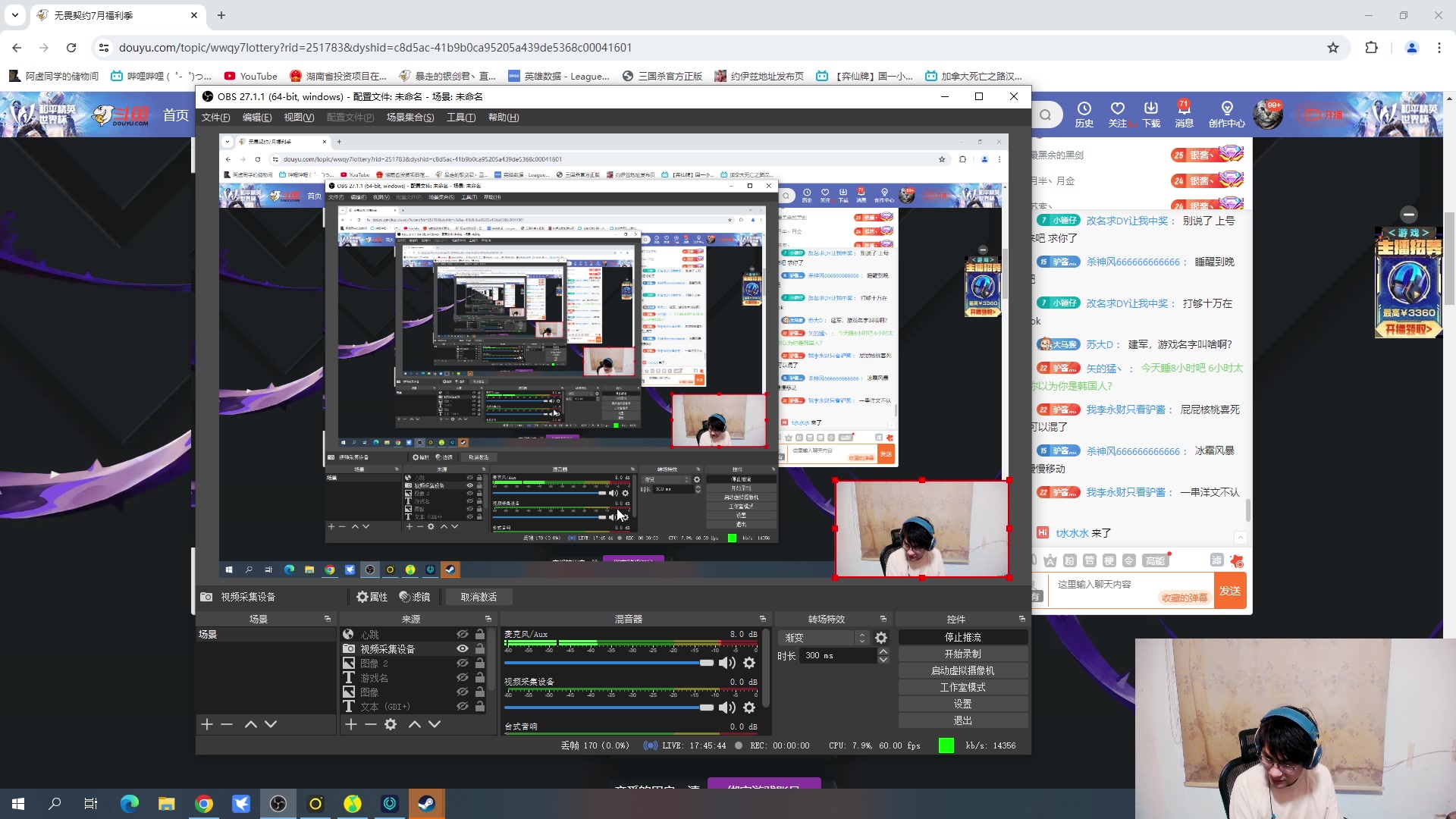Screen dimensions: 1456x819
Task: Unlock the 游戏名 source lock
Action: click(x=480, y=677)
